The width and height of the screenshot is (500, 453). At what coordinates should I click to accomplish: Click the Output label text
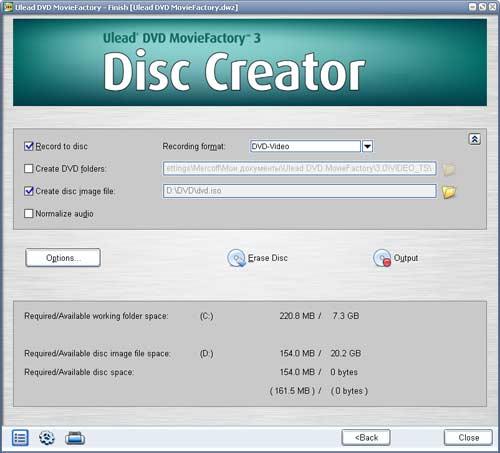tap(406, 258)
